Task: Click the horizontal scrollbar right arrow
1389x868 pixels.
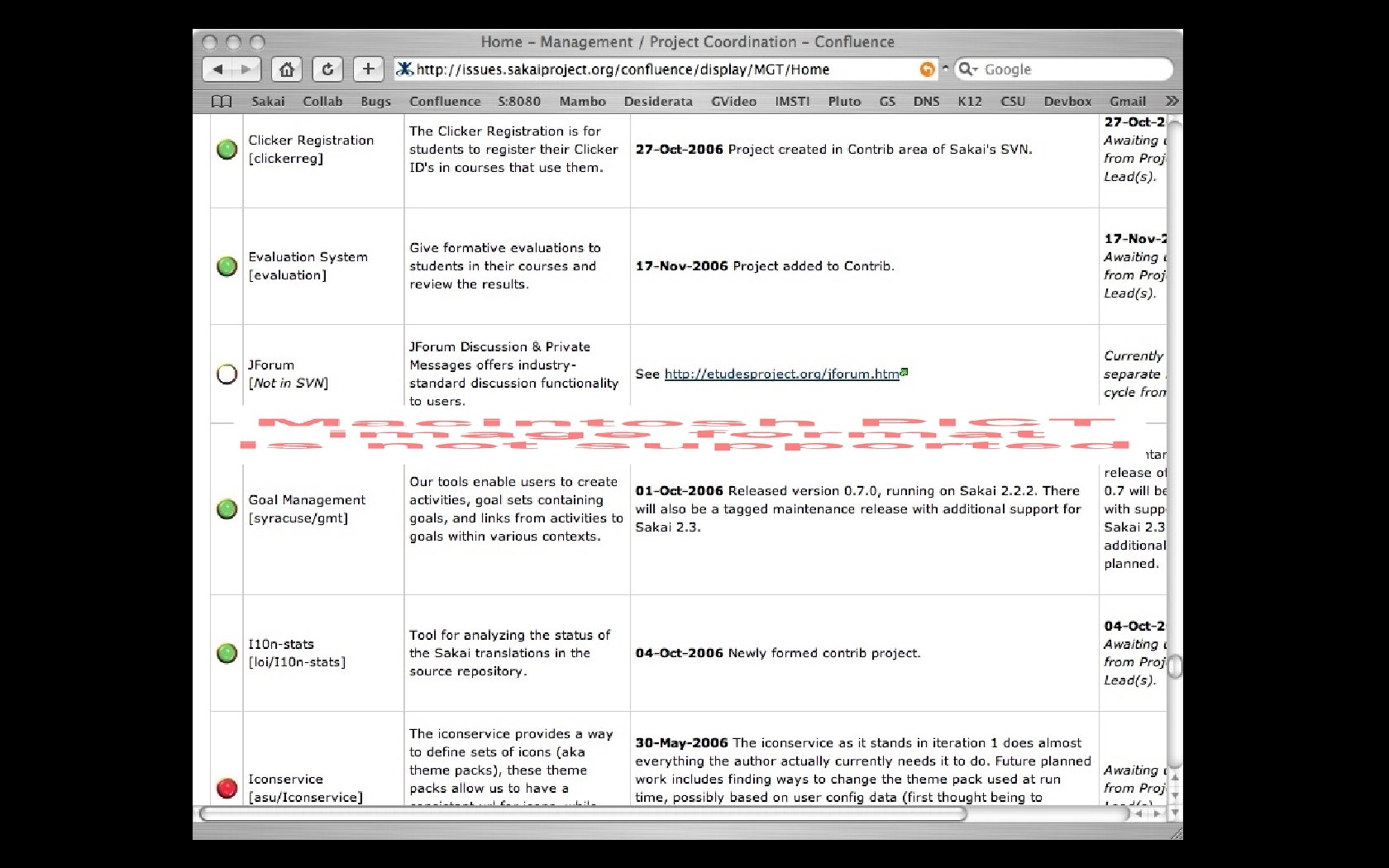Action: 1156,813
